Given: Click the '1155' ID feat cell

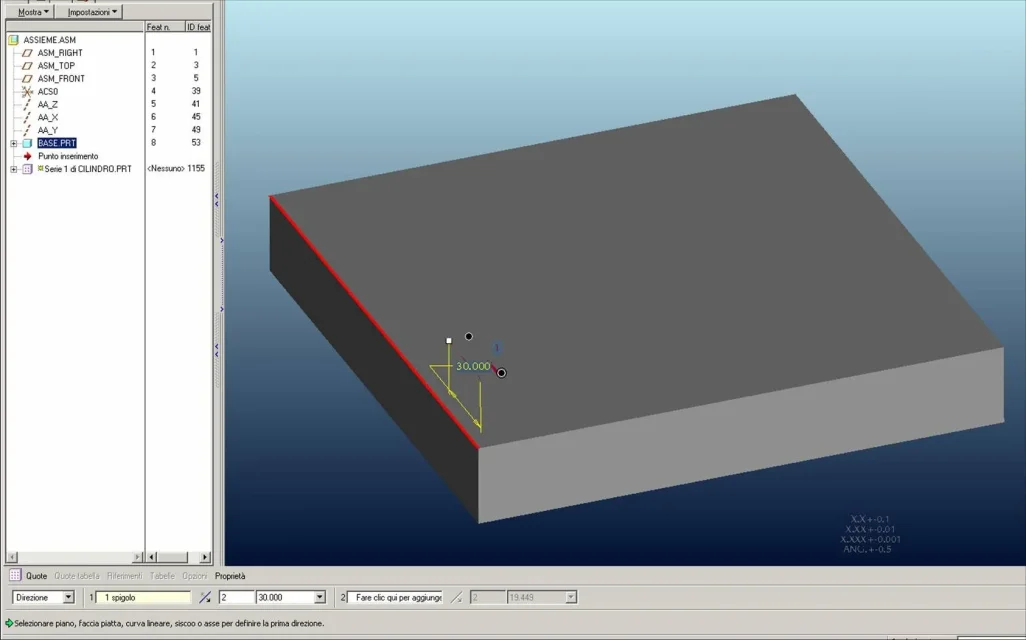Looking at the screenshot, I should tap(196, 169).
